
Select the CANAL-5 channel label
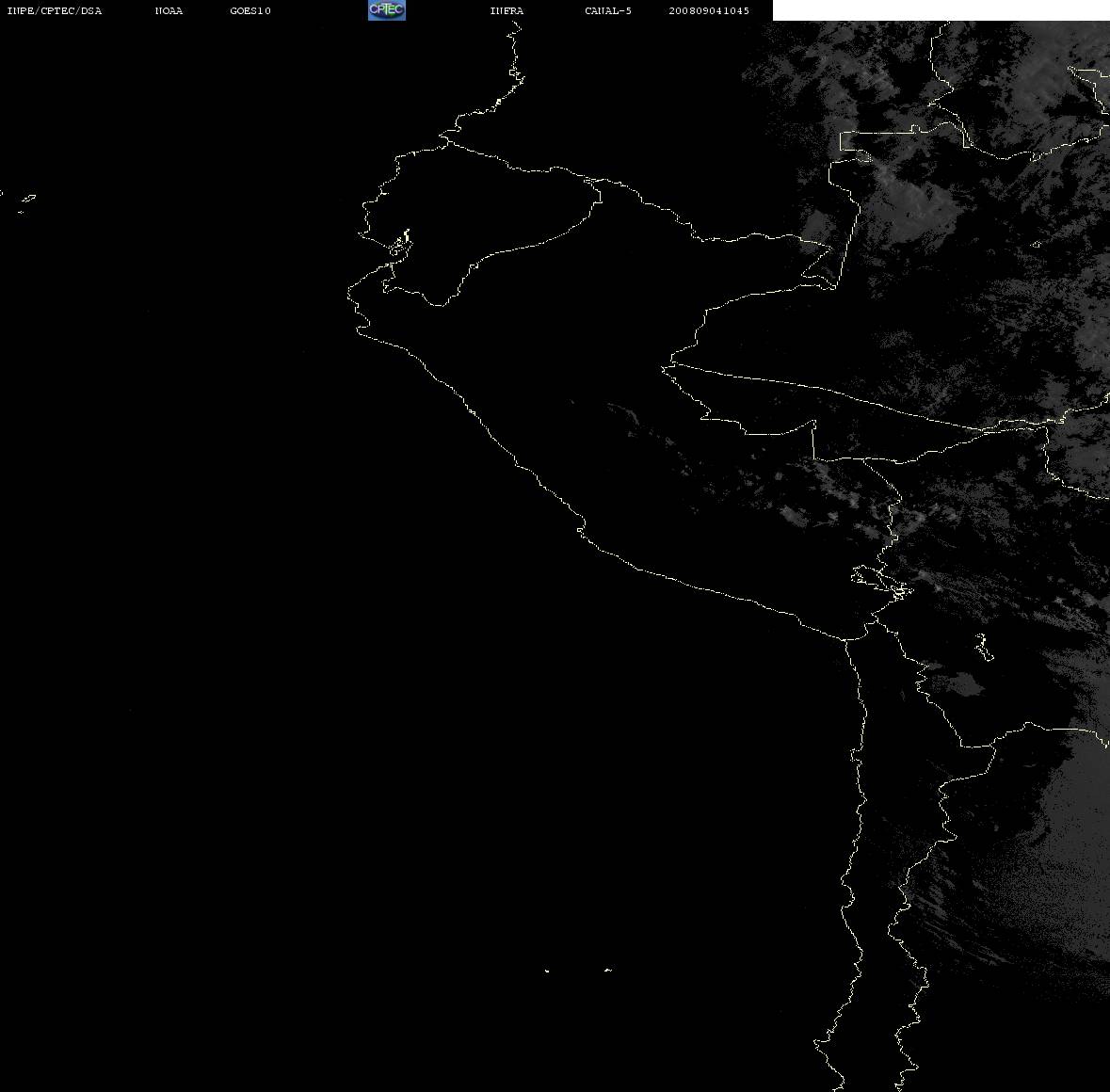click(608, 10)
